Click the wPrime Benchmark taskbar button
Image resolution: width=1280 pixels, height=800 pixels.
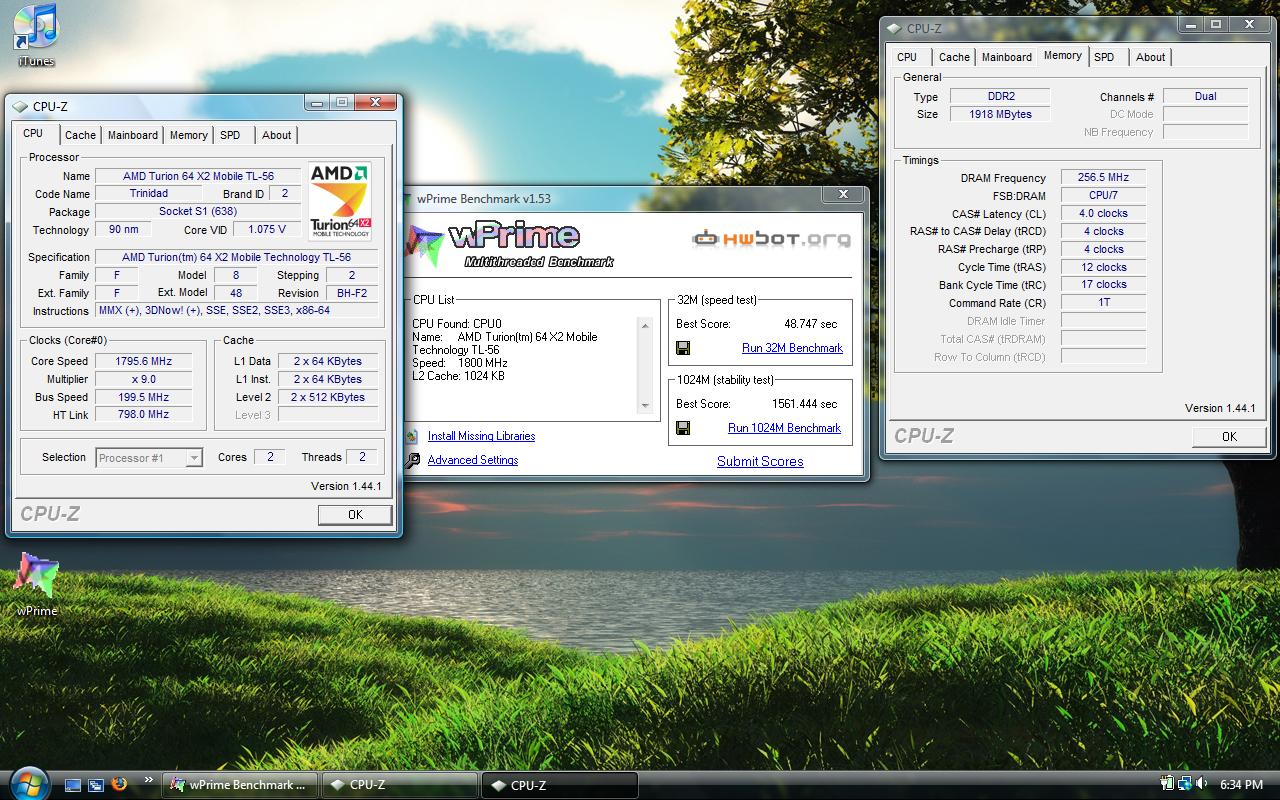coord(241,785)
